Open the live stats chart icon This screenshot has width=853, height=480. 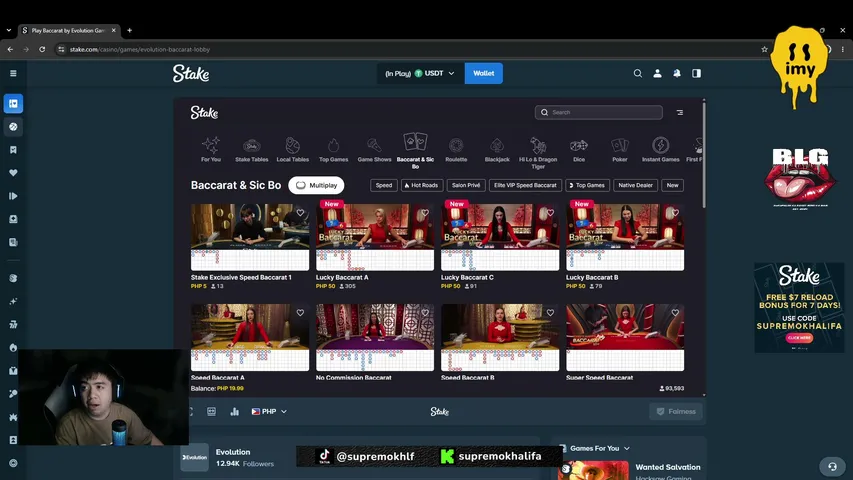(234, 411)
